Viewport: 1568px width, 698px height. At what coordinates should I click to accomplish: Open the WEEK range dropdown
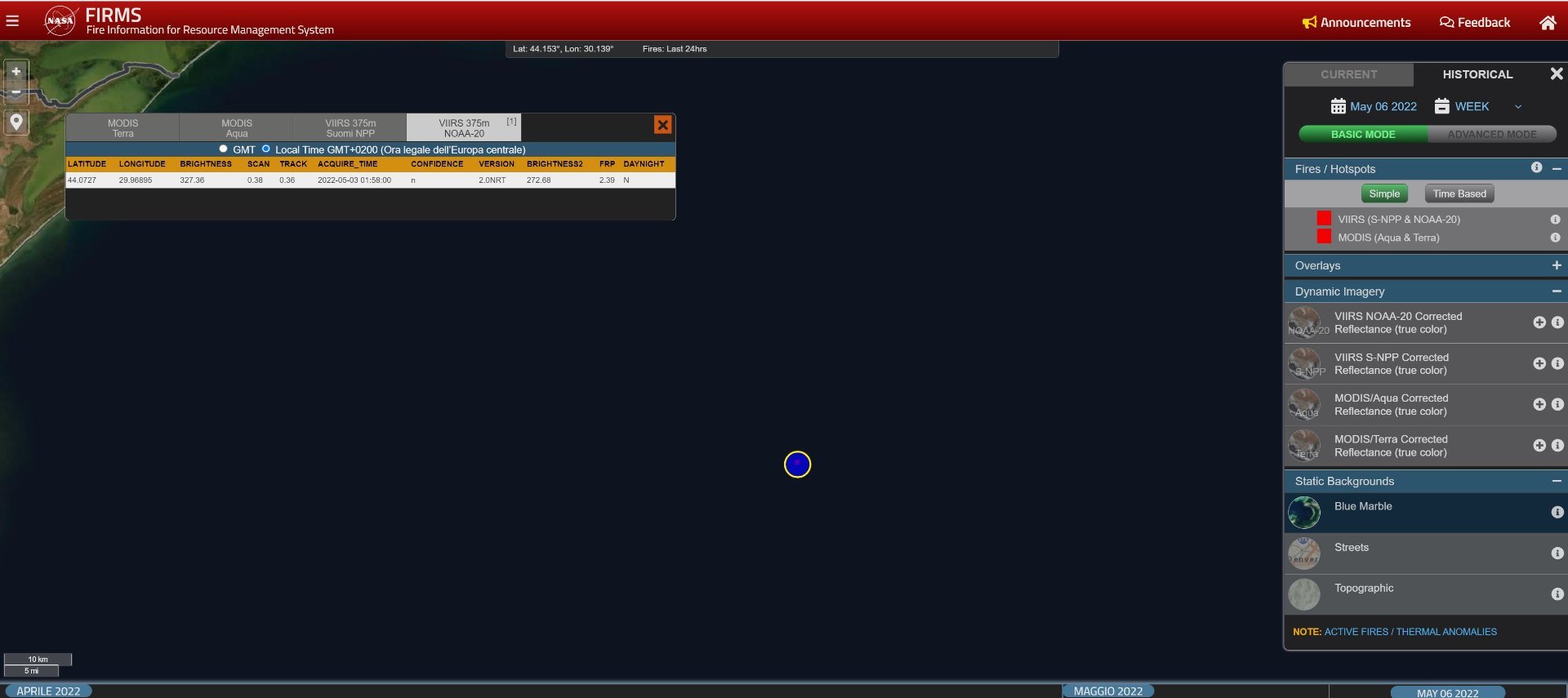(1478, 107)
